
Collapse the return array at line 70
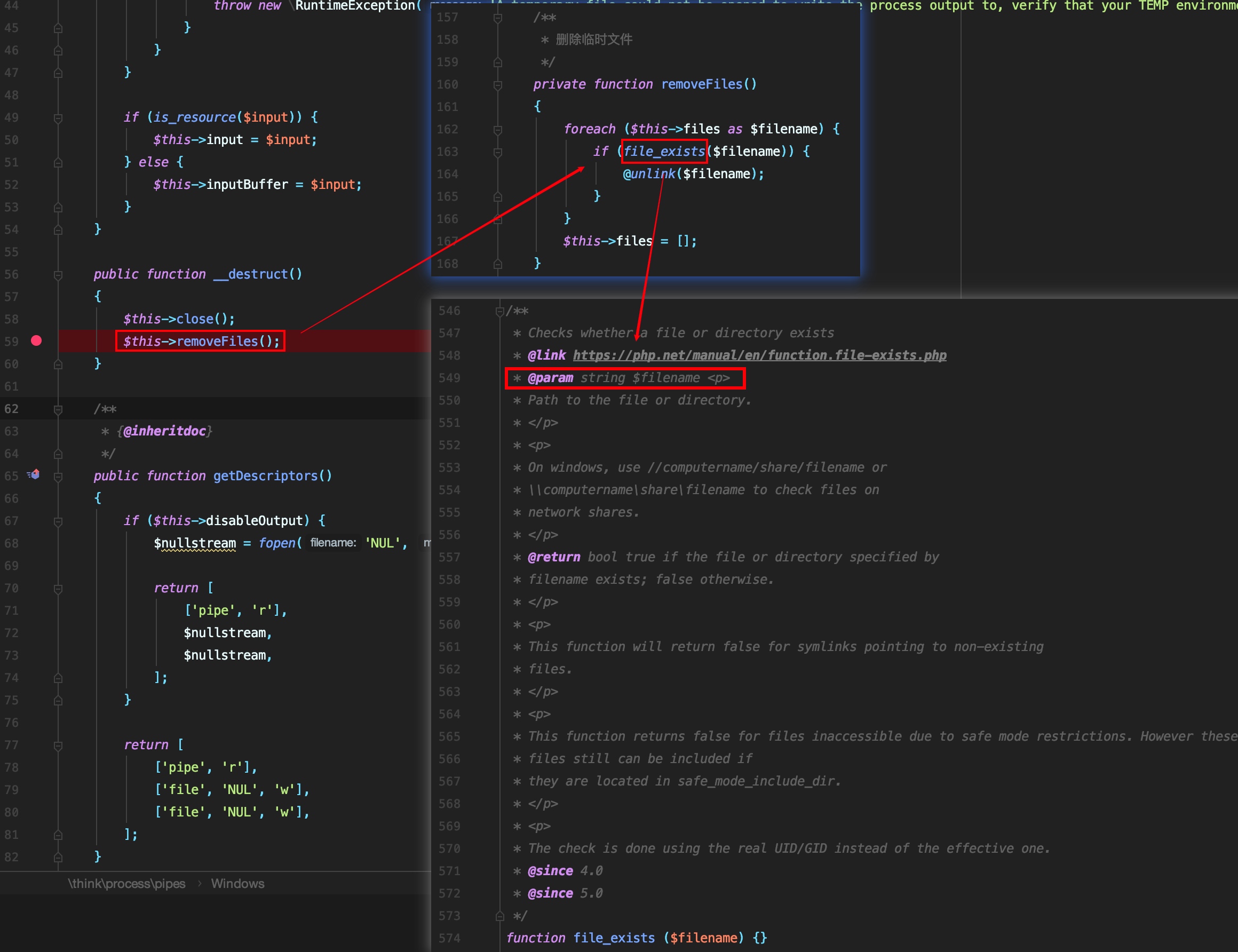coord(58,589)
